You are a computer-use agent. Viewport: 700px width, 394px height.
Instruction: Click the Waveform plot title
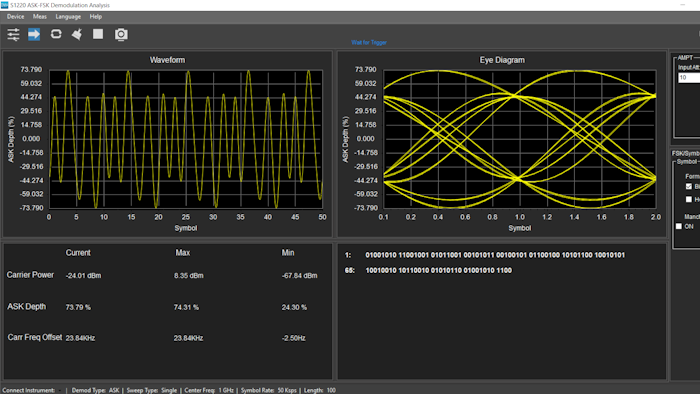click(167, 60)
